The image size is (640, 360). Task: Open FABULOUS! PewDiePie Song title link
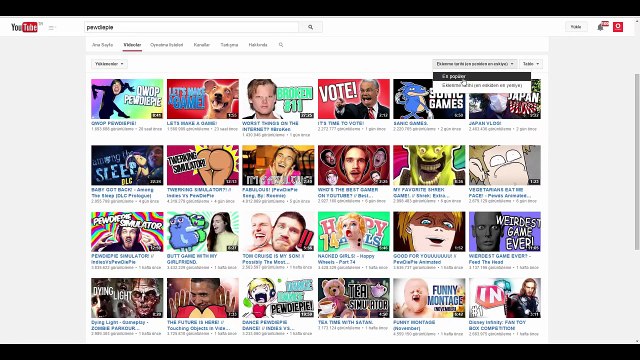270,193
